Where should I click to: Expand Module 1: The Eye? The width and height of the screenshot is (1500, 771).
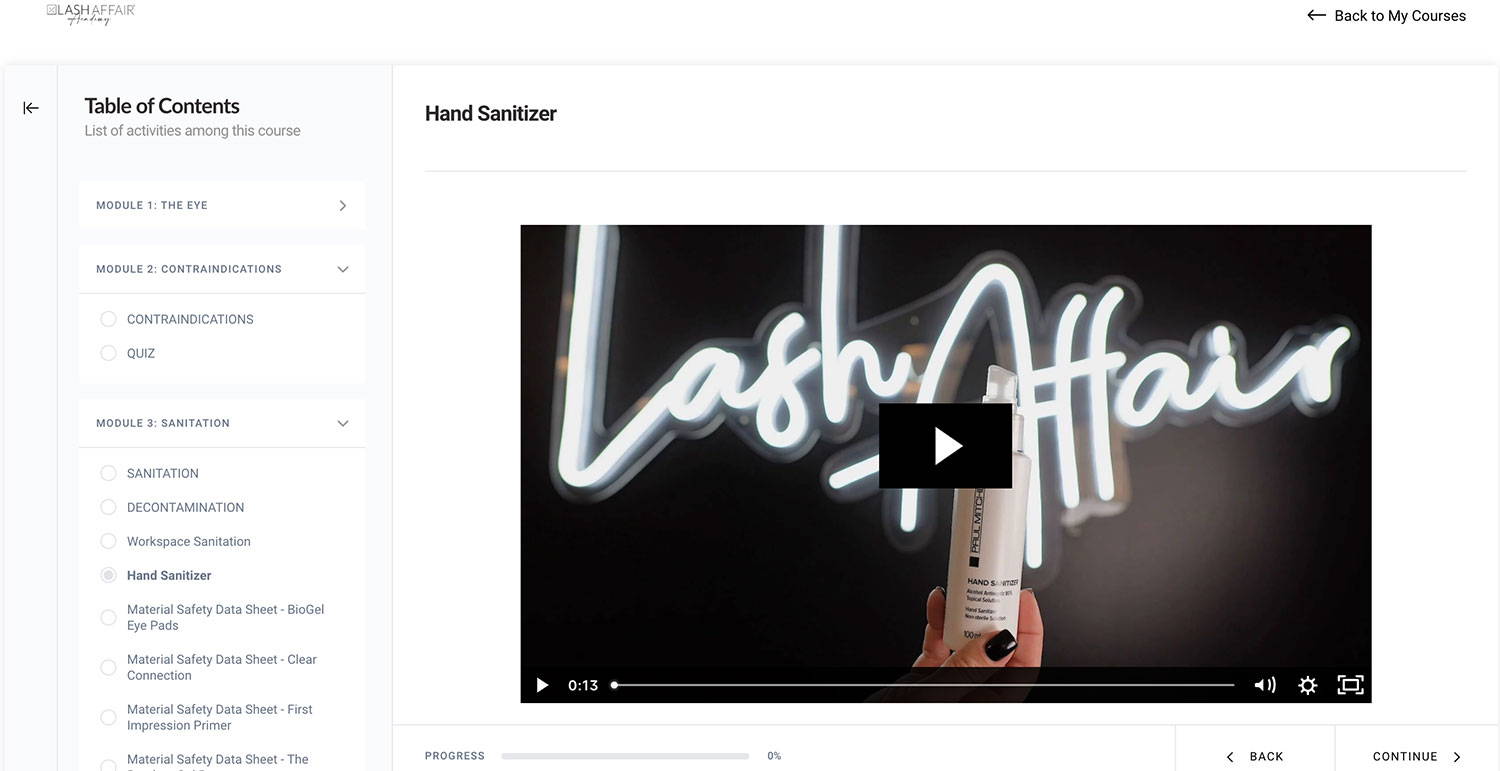point(222,205)
